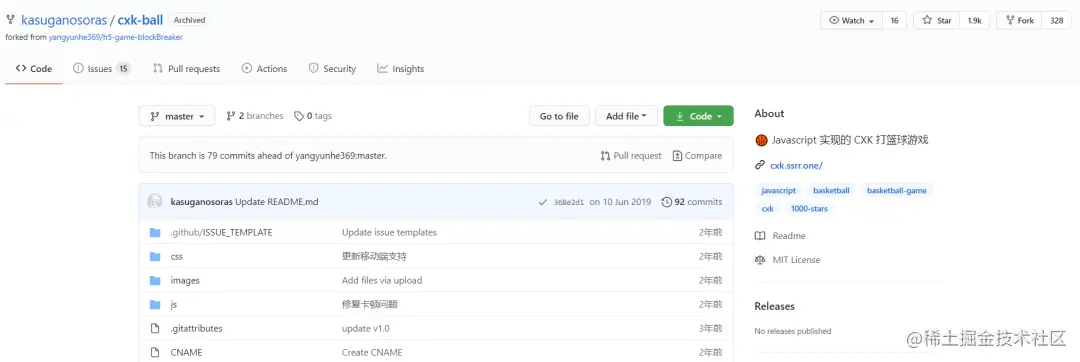The width and height of the screenshot is (1080, 362).
Task: Click the Releases heading
Action: 774,306
